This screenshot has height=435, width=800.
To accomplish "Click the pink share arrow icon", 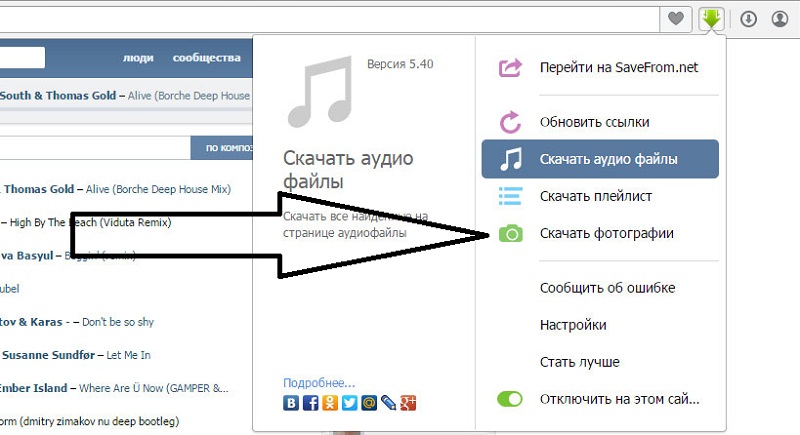I will [x=510, y=67].
